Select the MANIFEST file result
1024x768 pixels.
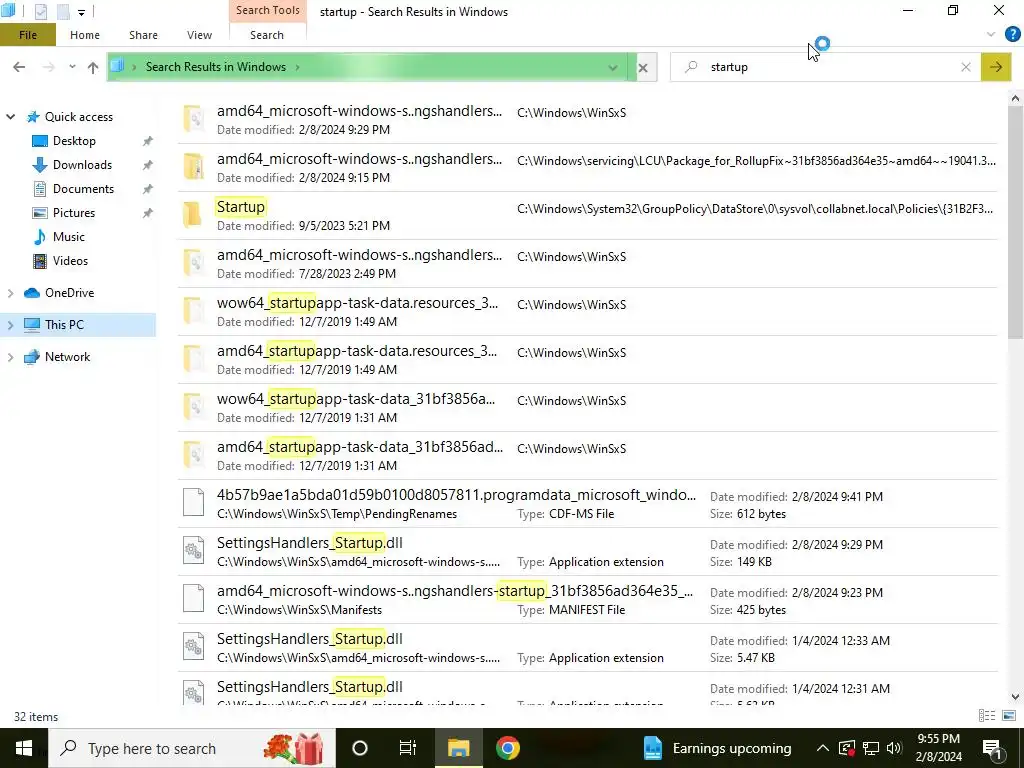pyautogui.click(x=588, y=600)
